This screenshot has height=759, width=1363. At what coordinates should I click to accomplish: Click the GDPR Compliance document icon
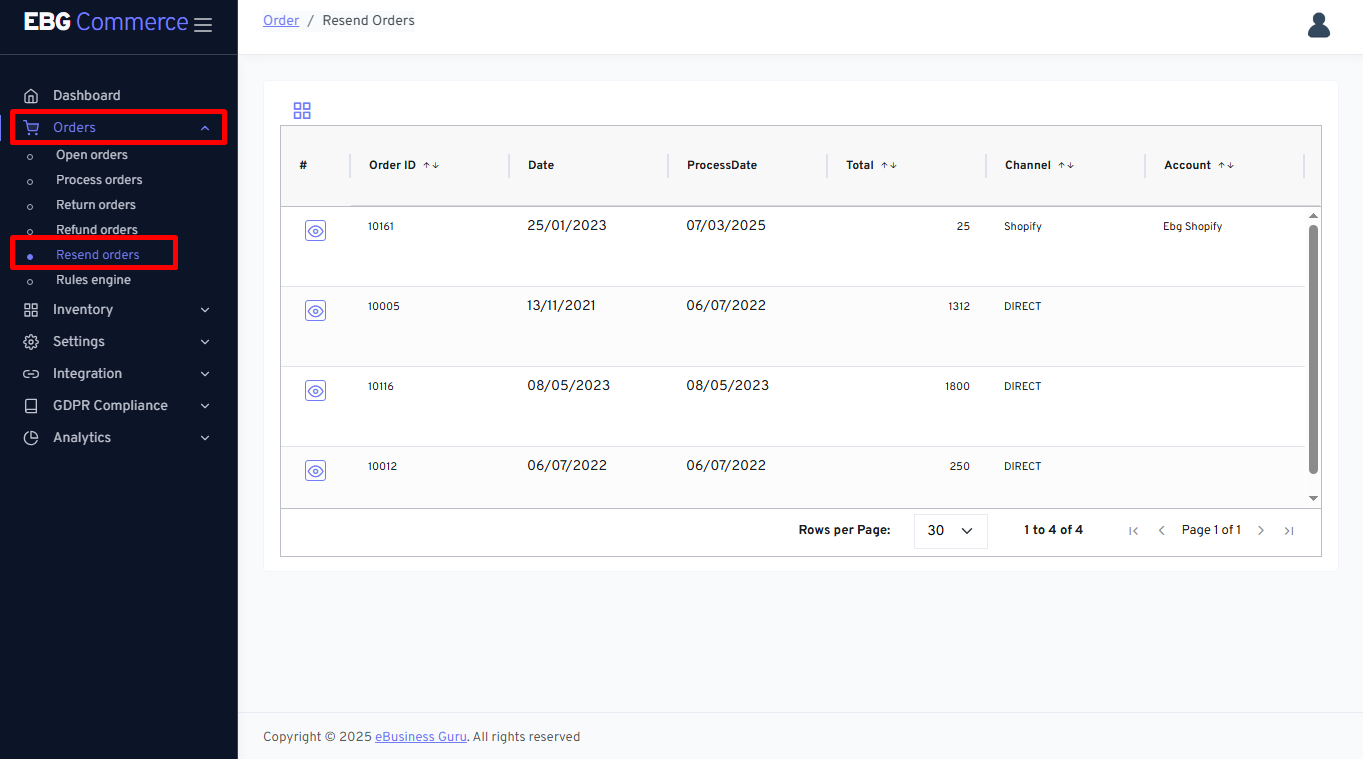click(30, 405)
